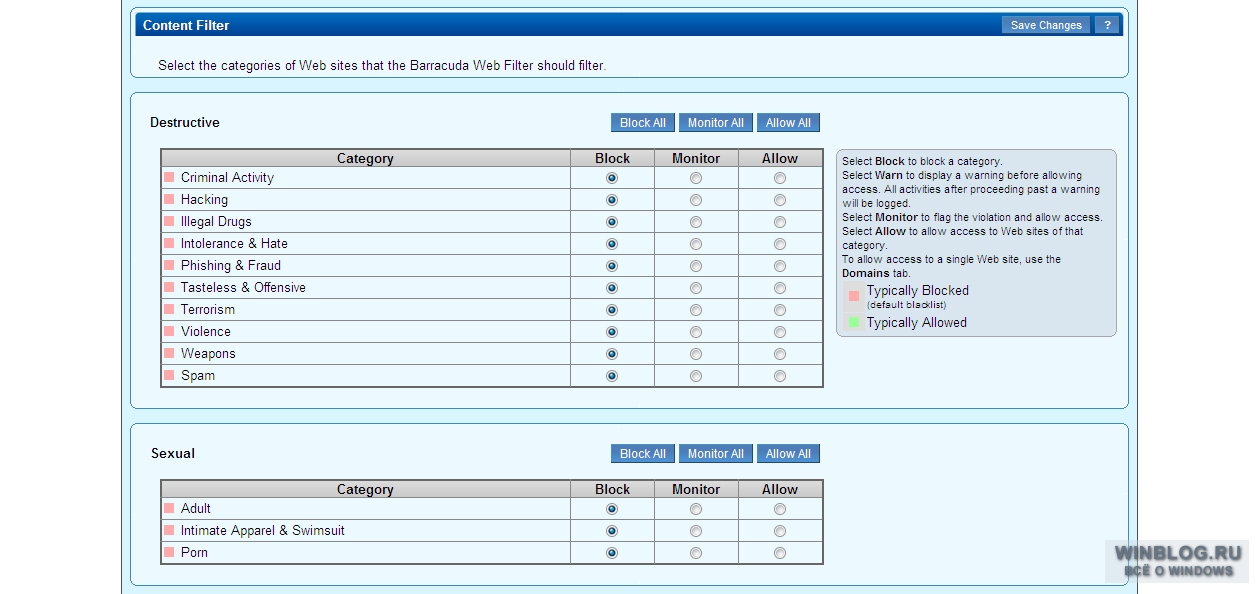1259x594 pixels.
Task: Click Allow All for Destructive categories
Action: [788, 123]
